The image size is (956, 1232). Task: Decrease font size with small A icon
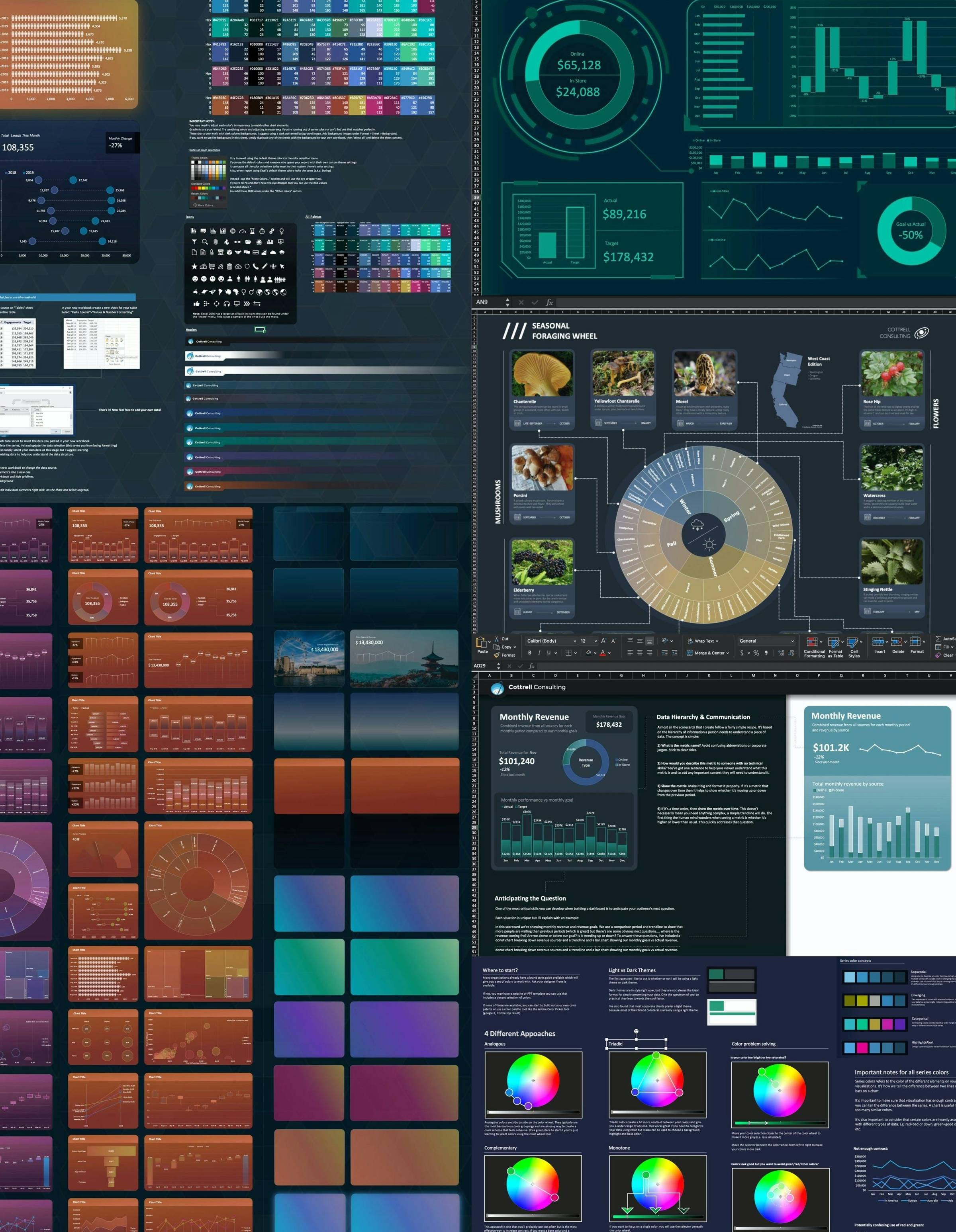click(613, 641)
